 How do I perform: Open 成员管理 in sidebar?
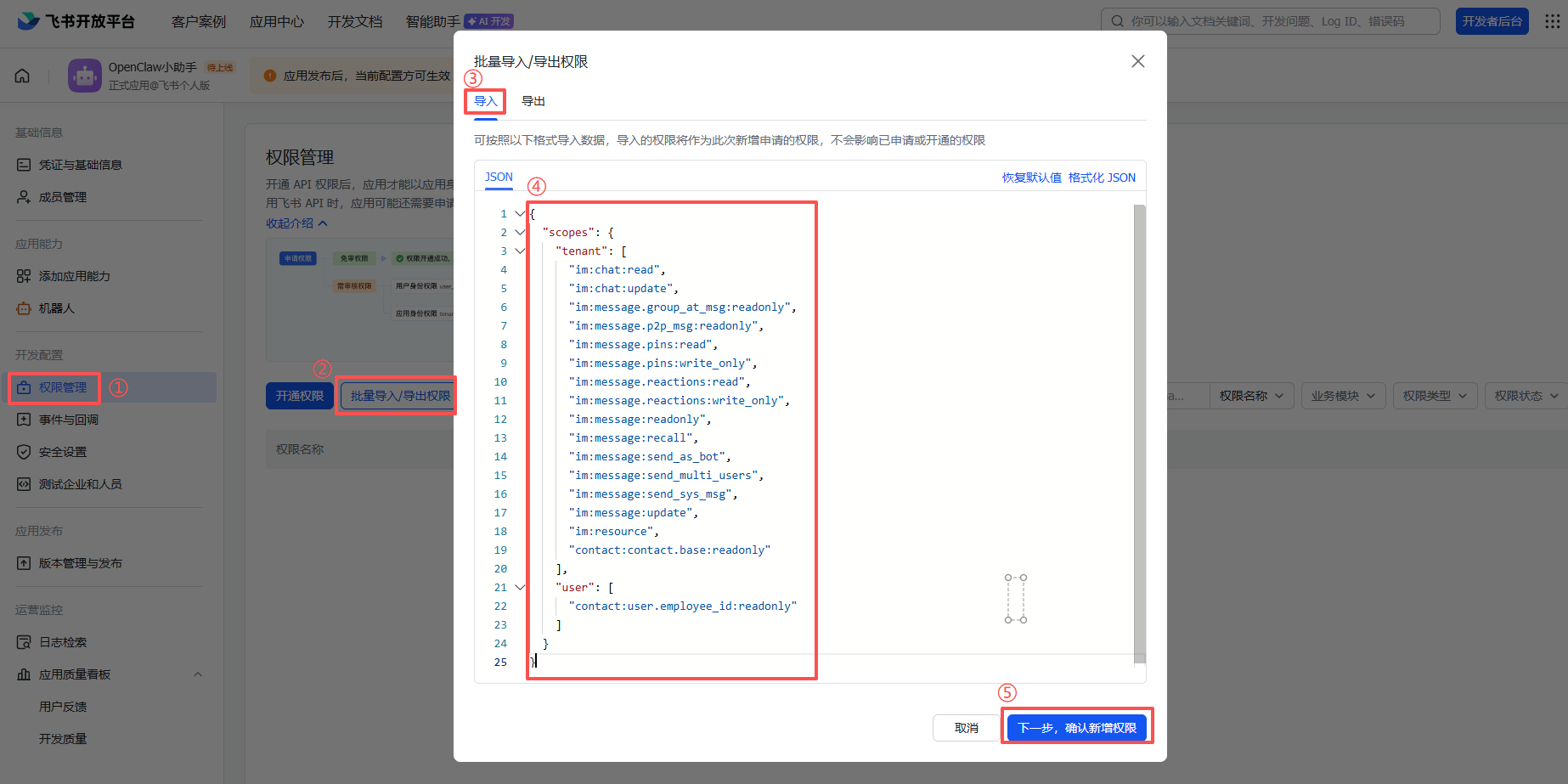click(63, 197)
